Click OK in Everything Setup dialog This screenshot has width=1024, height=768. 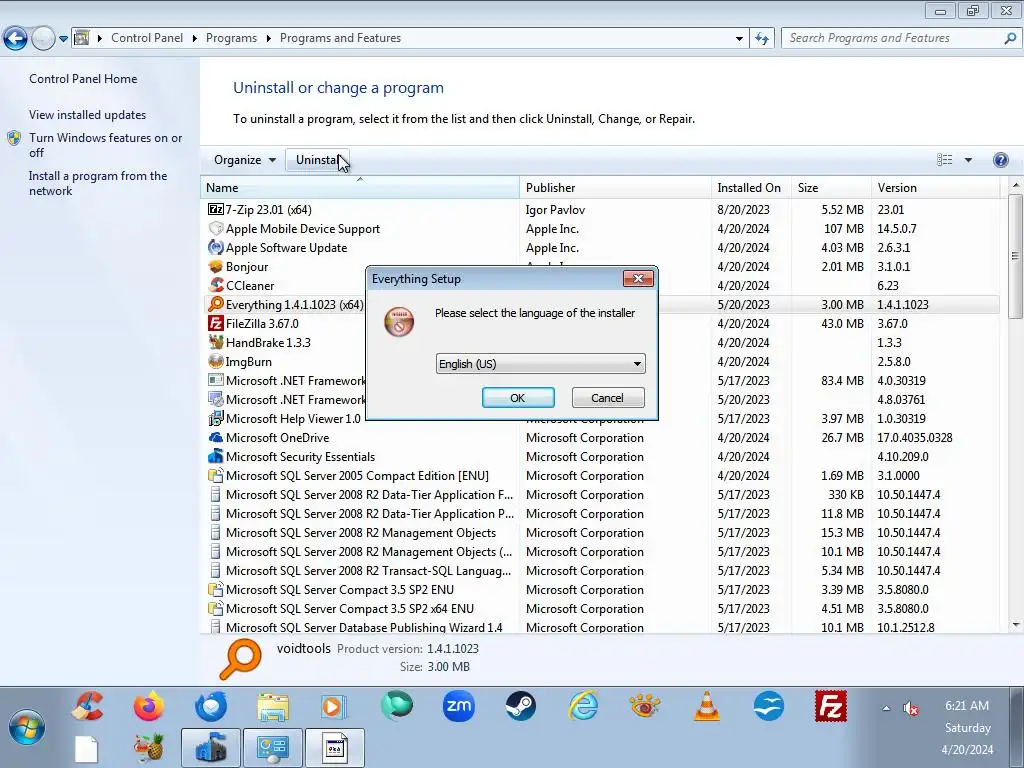point(518,398)
